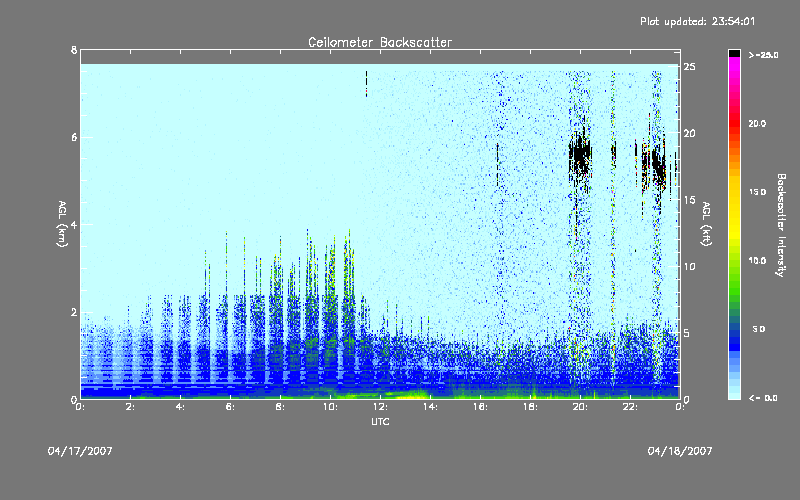Click the 'Plot updated: 23:54:01' timestamp

click(x=697, y=21)
